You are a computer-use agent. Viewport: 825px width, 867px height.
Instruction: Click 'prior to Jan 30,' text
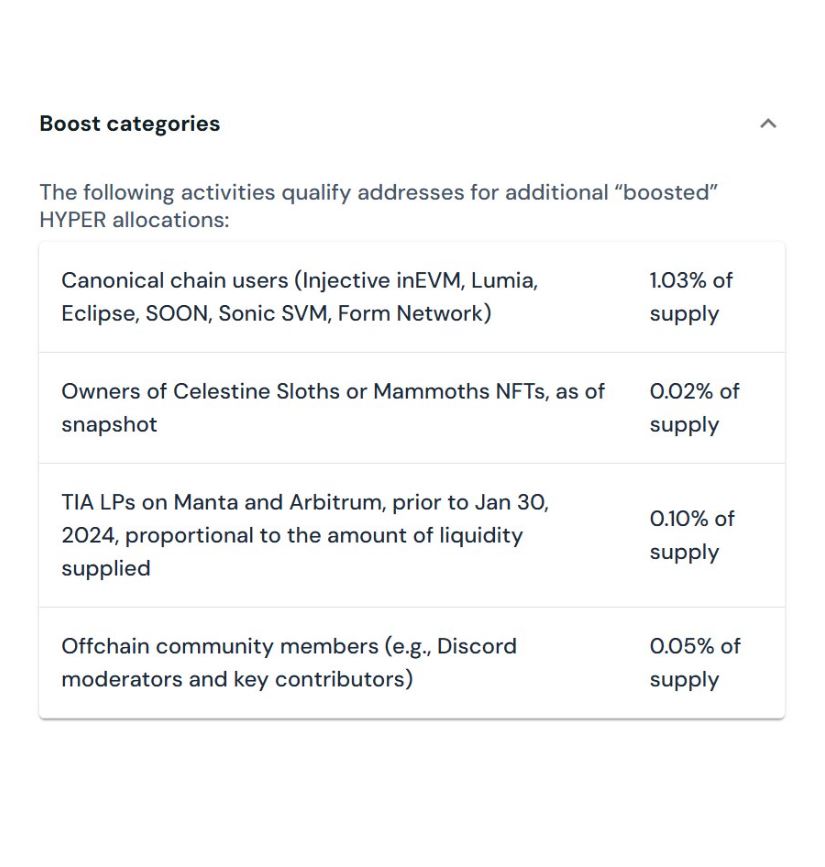(471, 502)
